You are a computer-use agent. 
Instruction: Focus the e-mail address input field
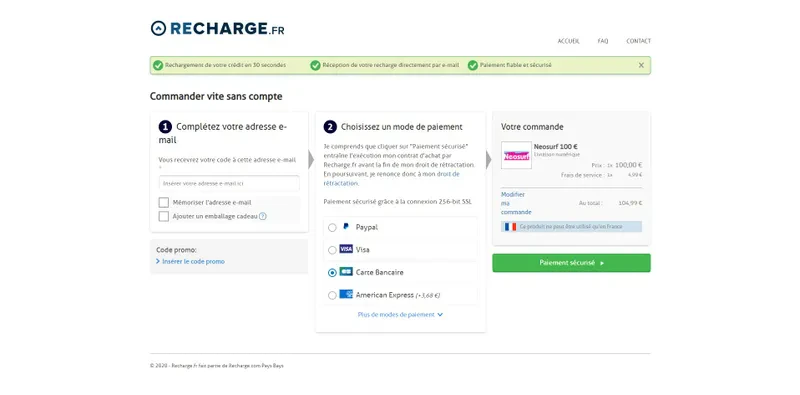(x=229, y=183)
